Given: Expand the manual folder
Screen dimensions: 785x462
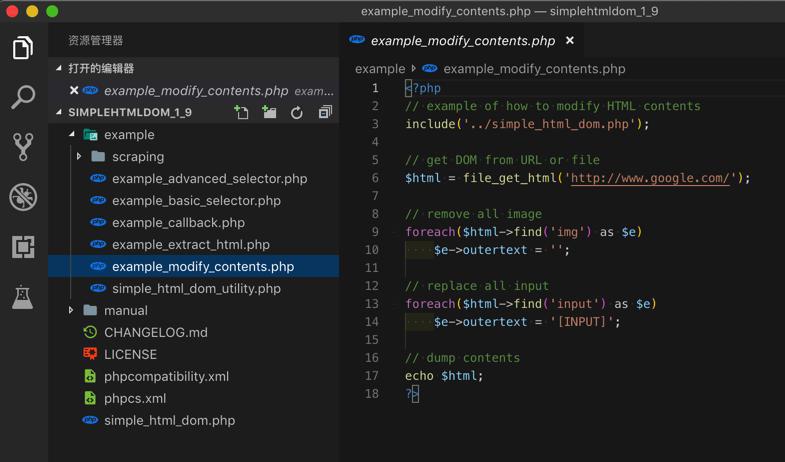Looking at the screenshot, I should (125, 311).
